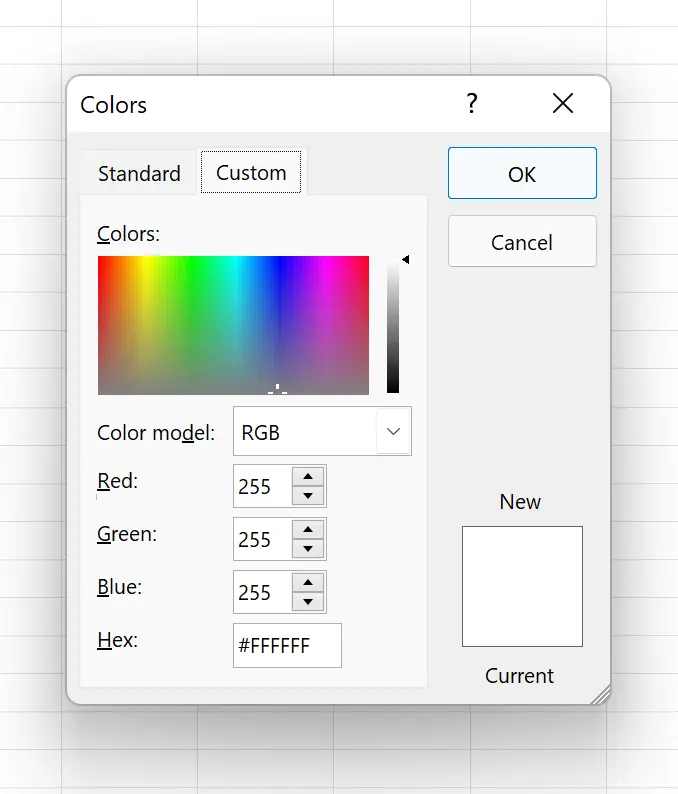Click the crosshair marker in color spectrum
Image resolution: width=678 pixels, height=794 pixels.
tap(277, 389)
